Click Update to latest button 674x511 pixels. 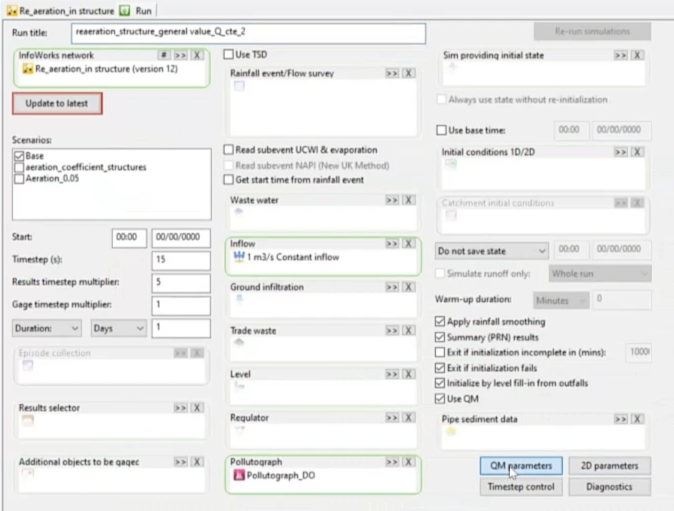click(57, 104)
